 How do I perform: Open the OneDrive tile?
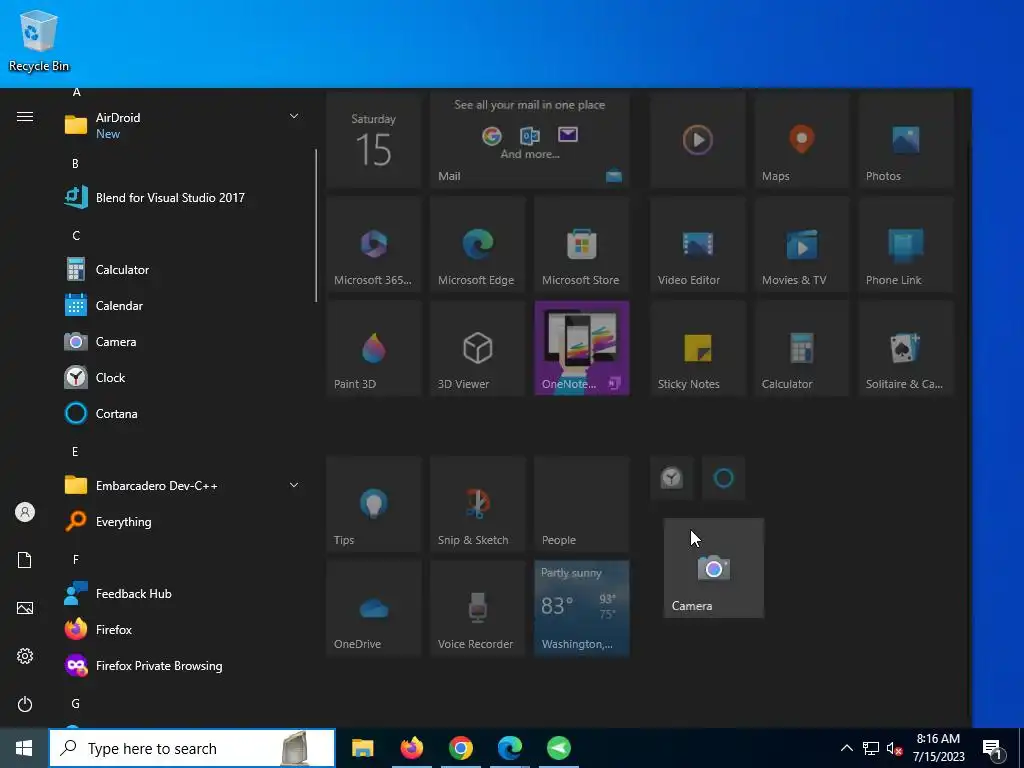pyautogui.click(x=374, y=607)
